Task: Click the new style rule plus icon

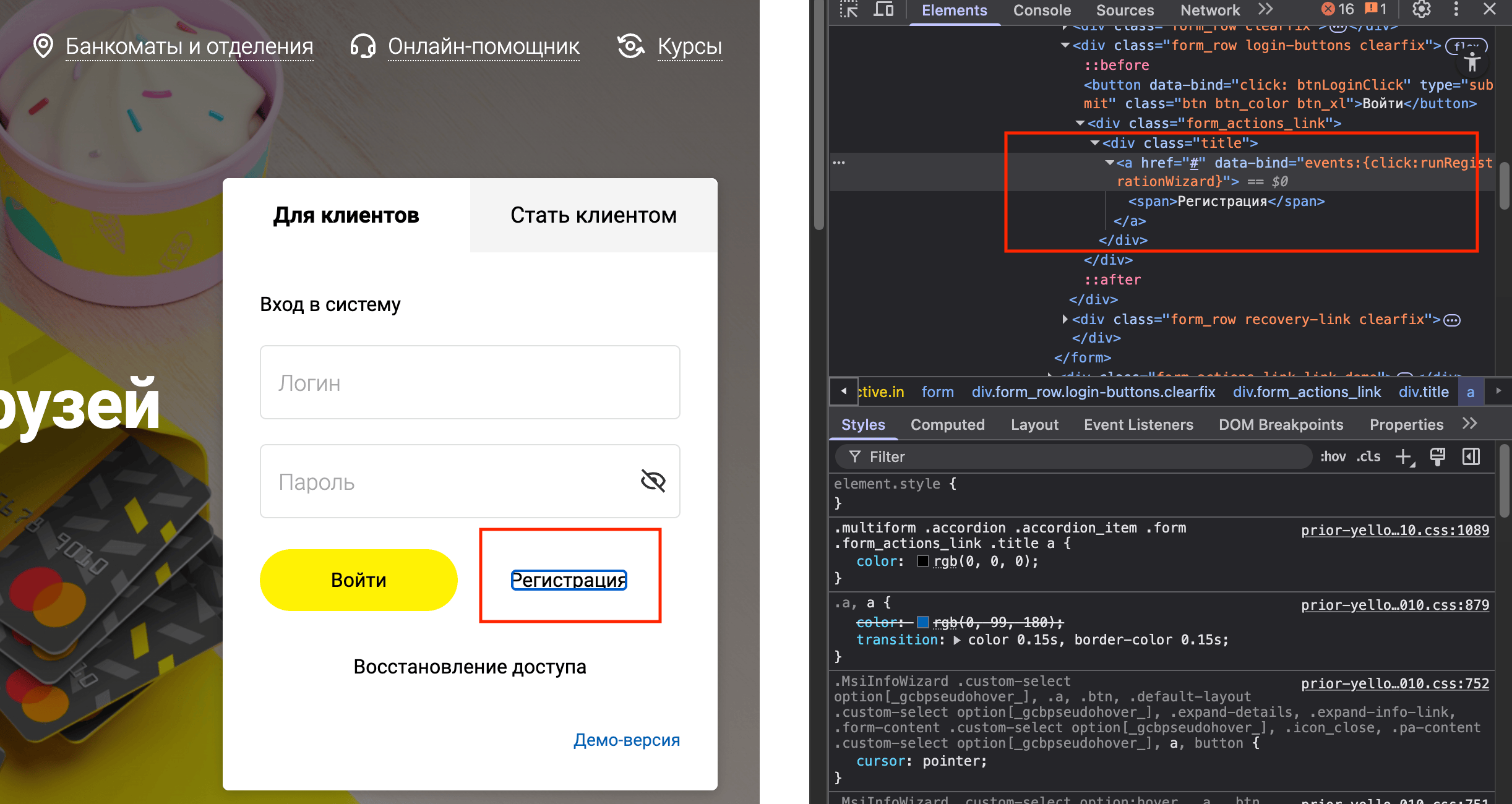Action: click(x=1404, y=457)
